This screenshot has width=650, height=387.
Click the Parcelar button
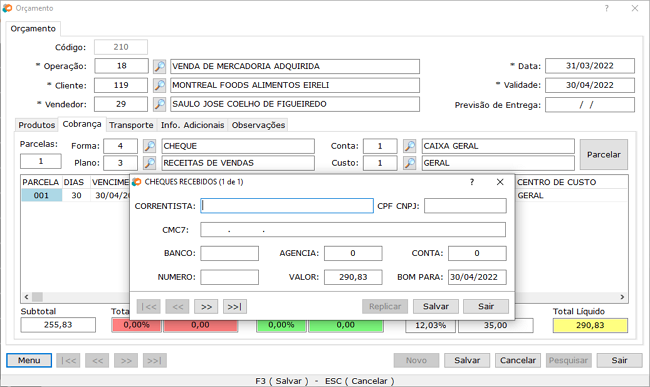pyautogui.click(x=604, y=155)
